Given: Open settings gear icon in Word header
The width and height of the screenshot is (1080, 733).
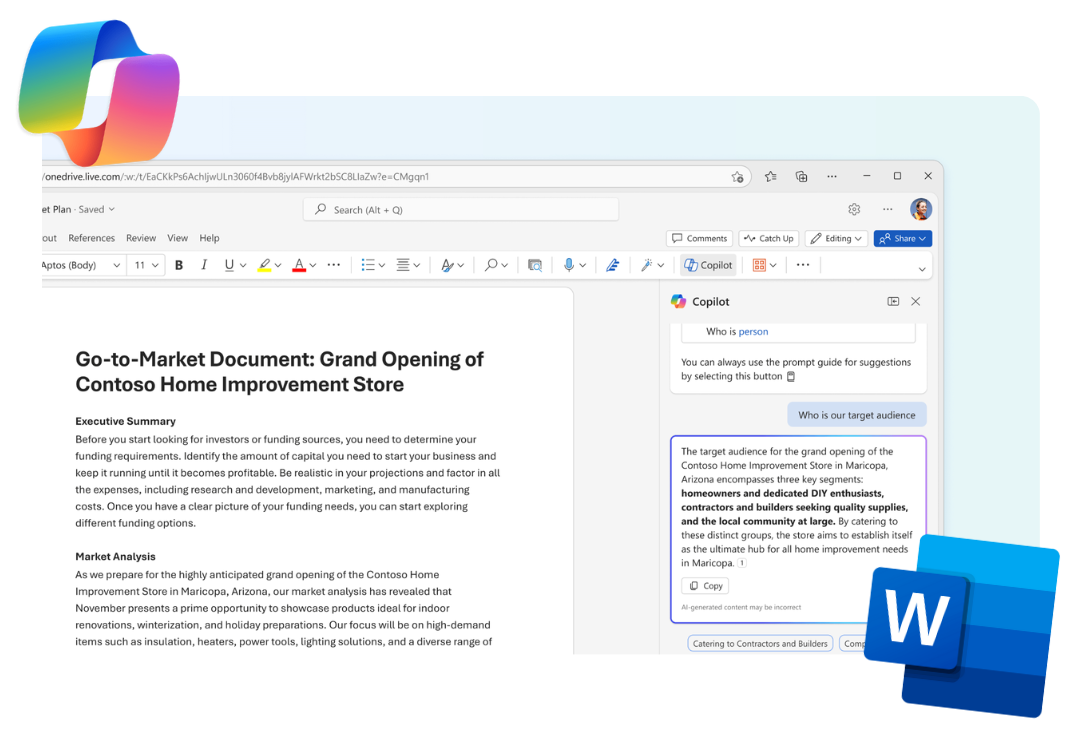Looking at the screenshot, I should (x=854, y=209).
